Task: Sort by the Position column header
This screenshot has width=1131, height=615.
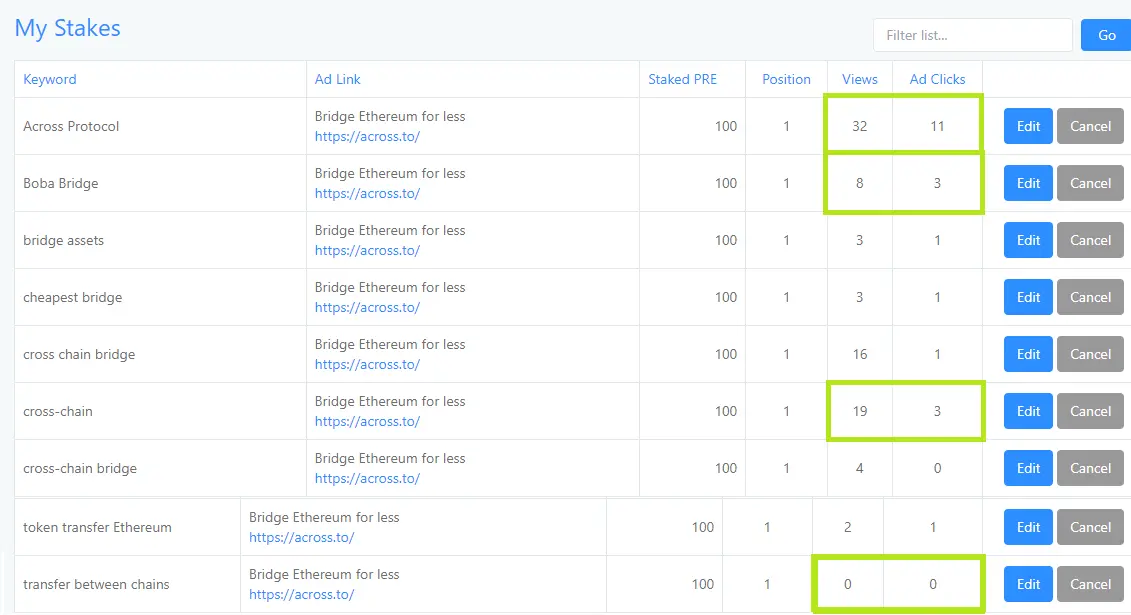Action: click(786, 79)
